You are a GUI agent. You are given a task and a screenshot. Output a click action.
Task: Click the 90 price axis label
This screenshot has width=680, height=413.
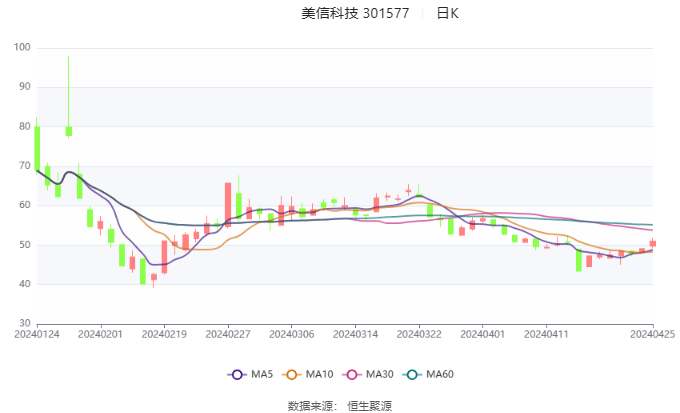(x=25, y=87)
